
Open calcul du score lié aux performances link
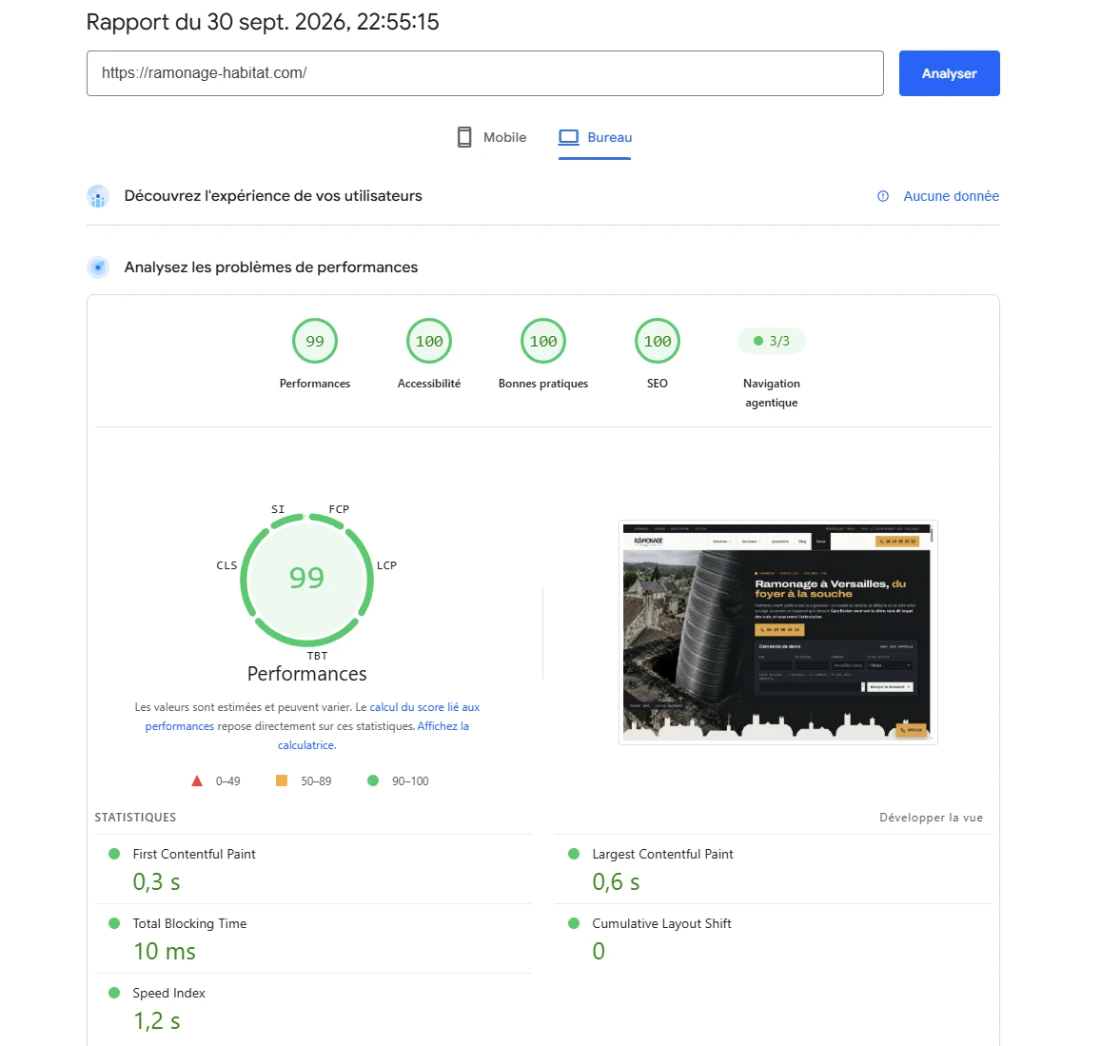click(x=424, y=707)
